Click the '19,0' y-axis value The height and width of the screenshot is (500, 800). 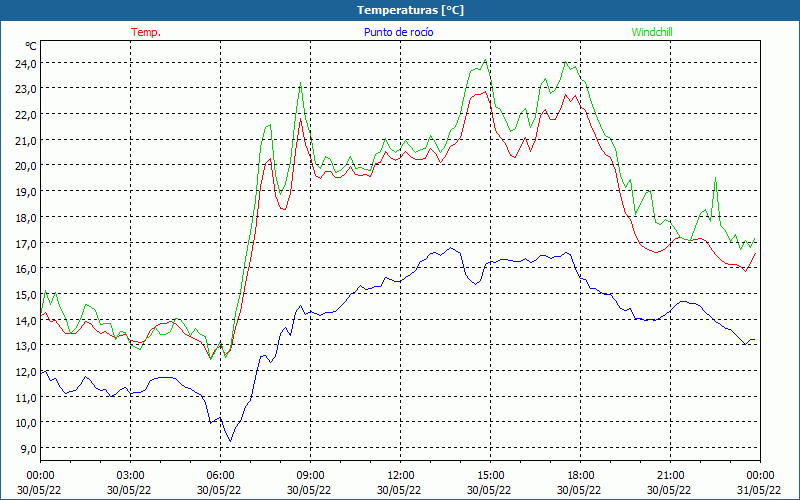(x=26, y=191)
